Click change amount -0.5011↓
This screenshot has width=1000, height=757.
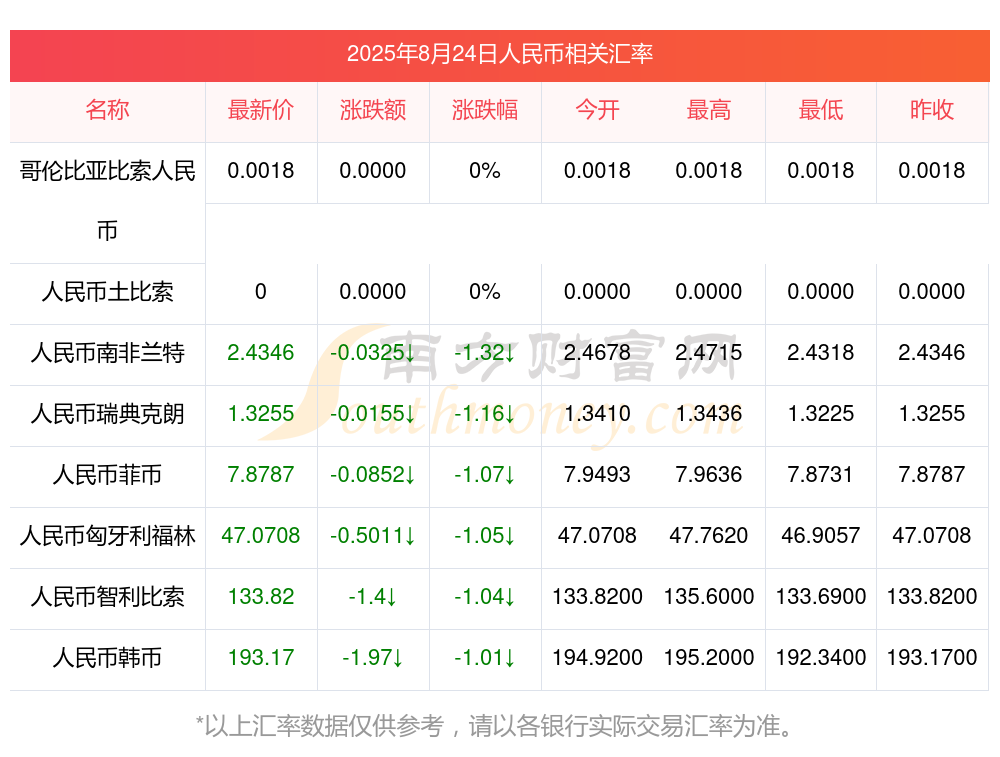pos(373,536)
